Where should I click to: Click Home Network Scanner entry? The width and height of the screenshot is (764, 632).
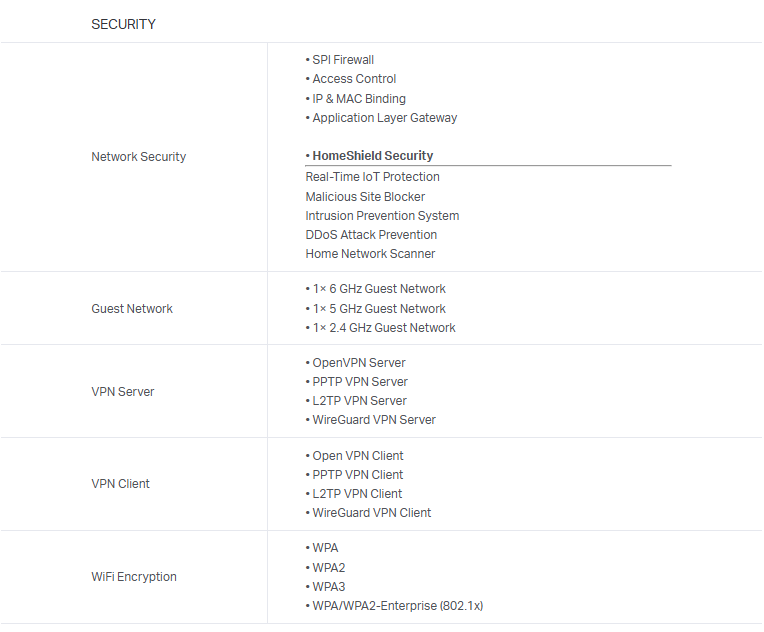point(370,254)
